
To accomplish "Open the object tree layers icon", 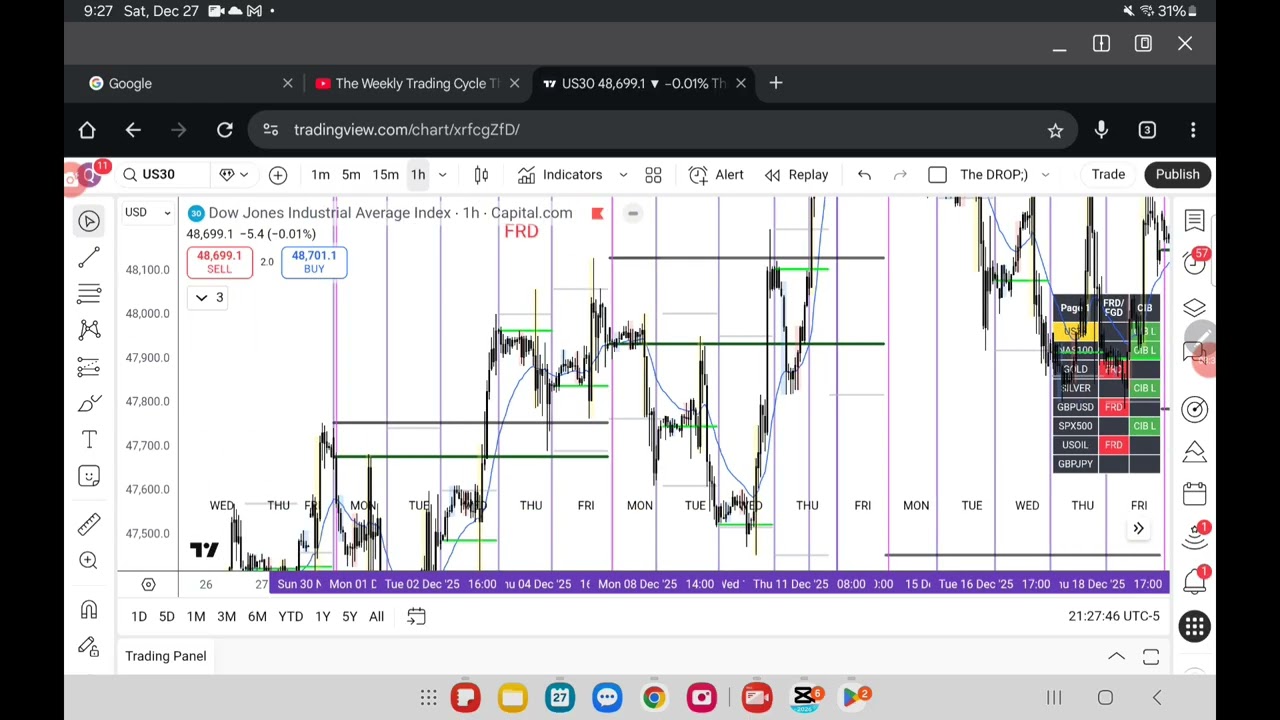I will tap(1194, 308).
